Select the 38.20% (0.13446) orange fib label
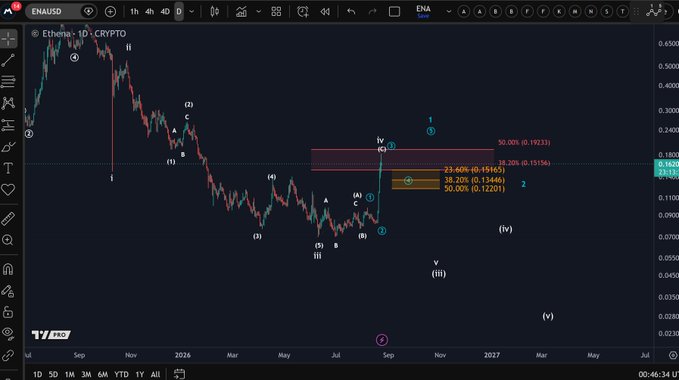This screenshot has width=679, height=380. coord(474,180)
